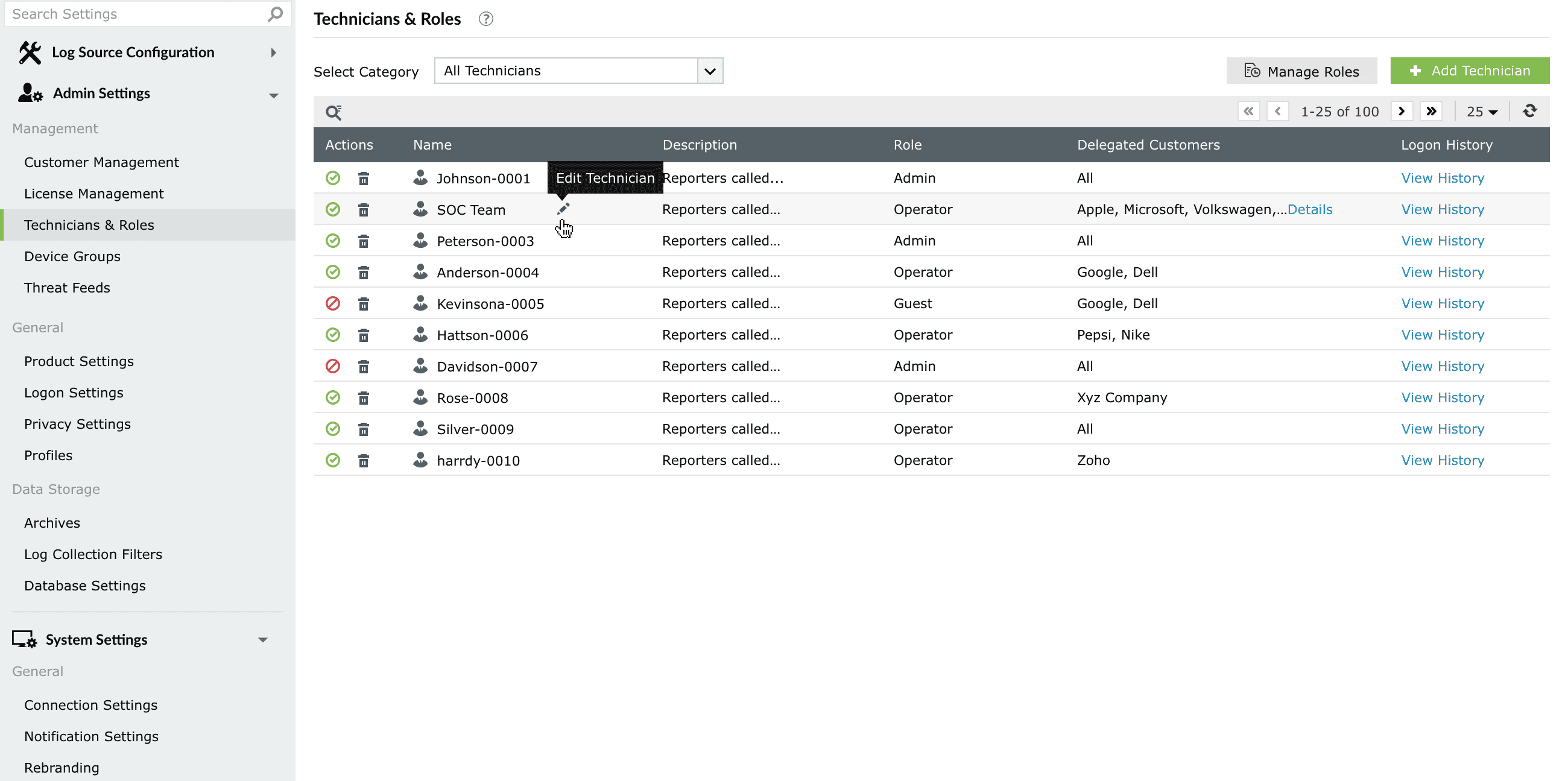Click the Add Technician button

(1469, 71)
